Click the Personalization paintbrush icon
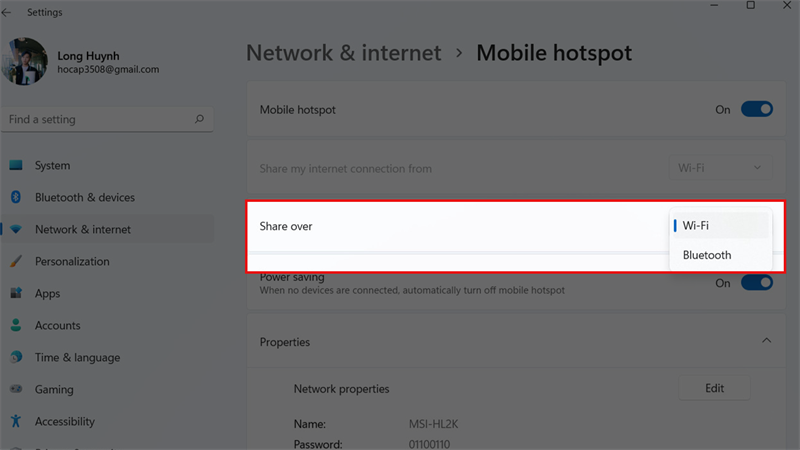Screen dimensions: 800x450 tap(16, 262)
